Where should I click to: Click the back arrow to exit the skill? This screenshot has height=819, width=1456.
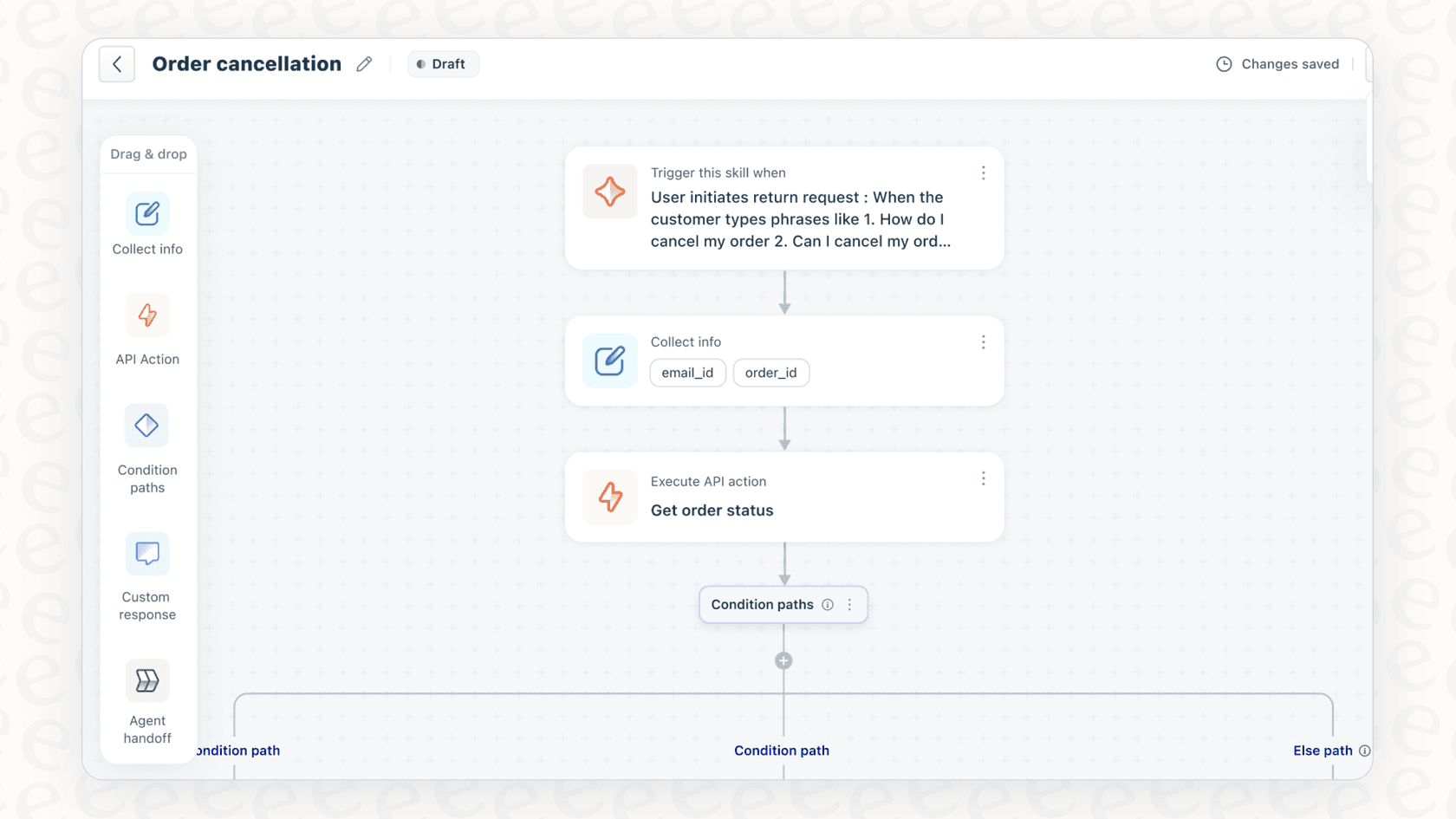click(x=117, y=63)
